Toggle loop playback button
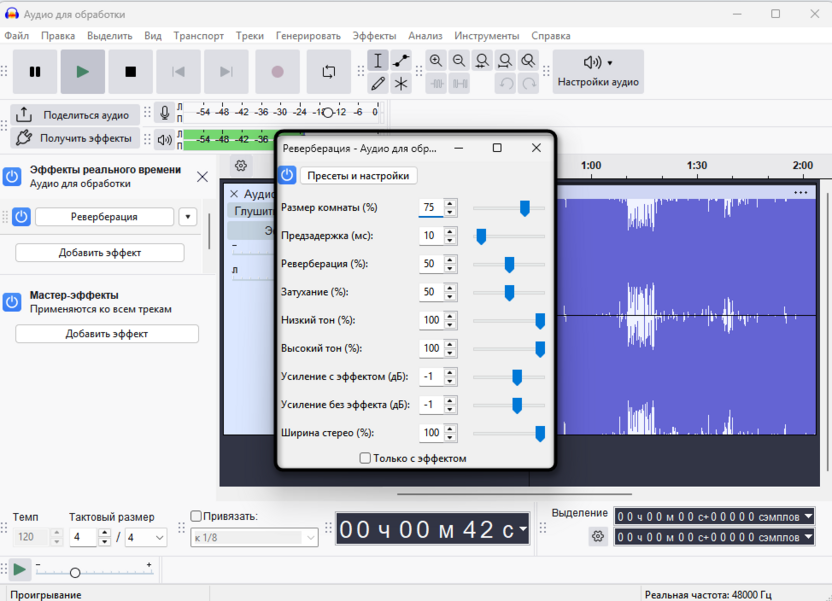The width and height of the screenshot is (832, 601). [328, 72]
